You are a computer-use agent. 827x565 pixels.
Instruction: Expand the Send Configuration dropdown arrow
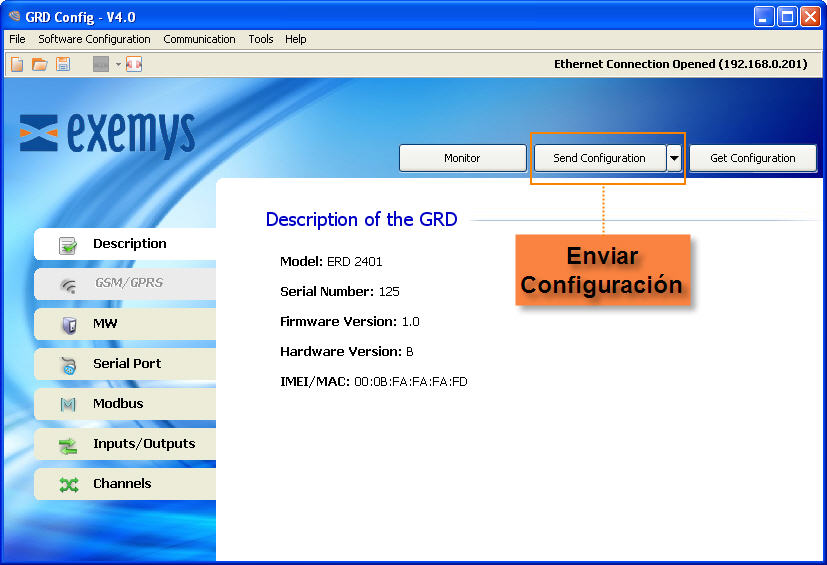pos(675,158)
